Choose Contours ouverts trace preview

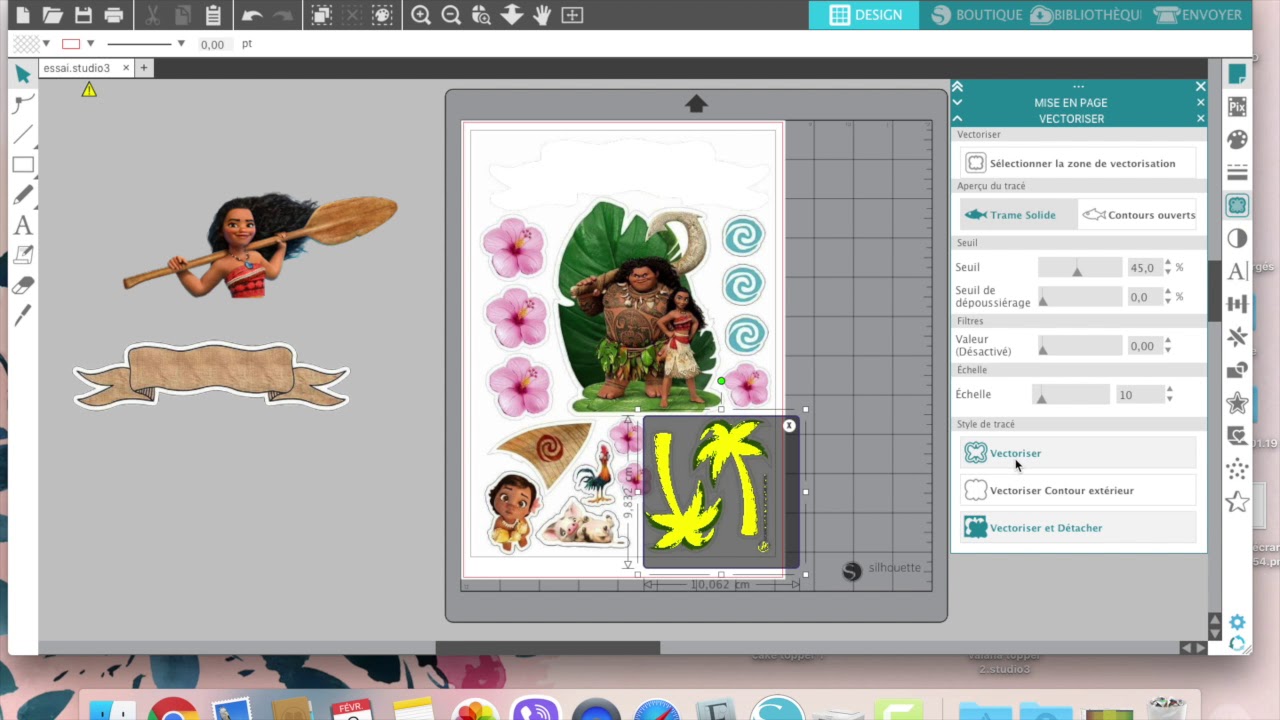(1137, 215)
